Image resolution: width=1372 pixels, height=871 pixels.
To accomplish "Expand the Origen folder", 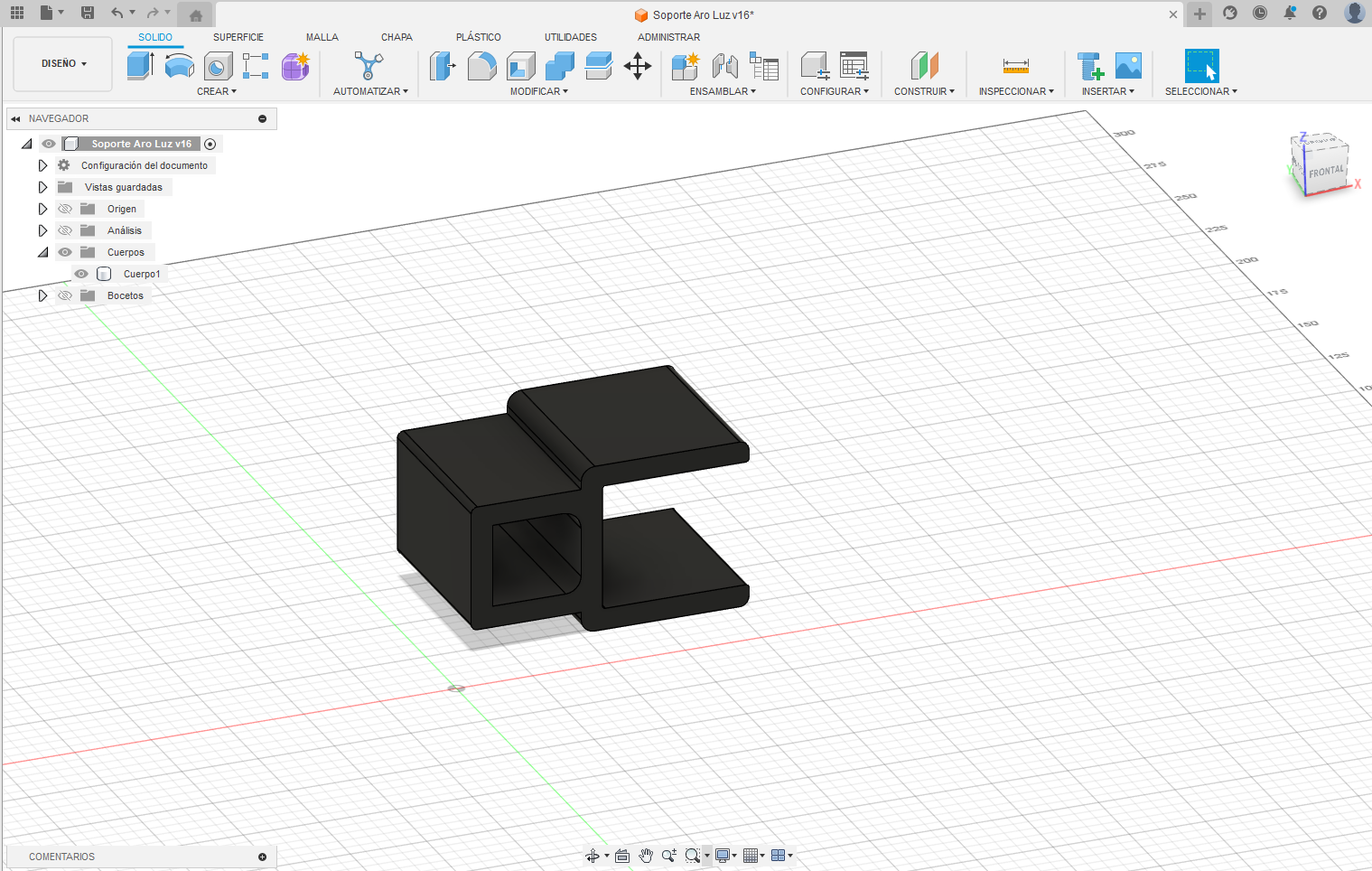I will coord(42,209).
